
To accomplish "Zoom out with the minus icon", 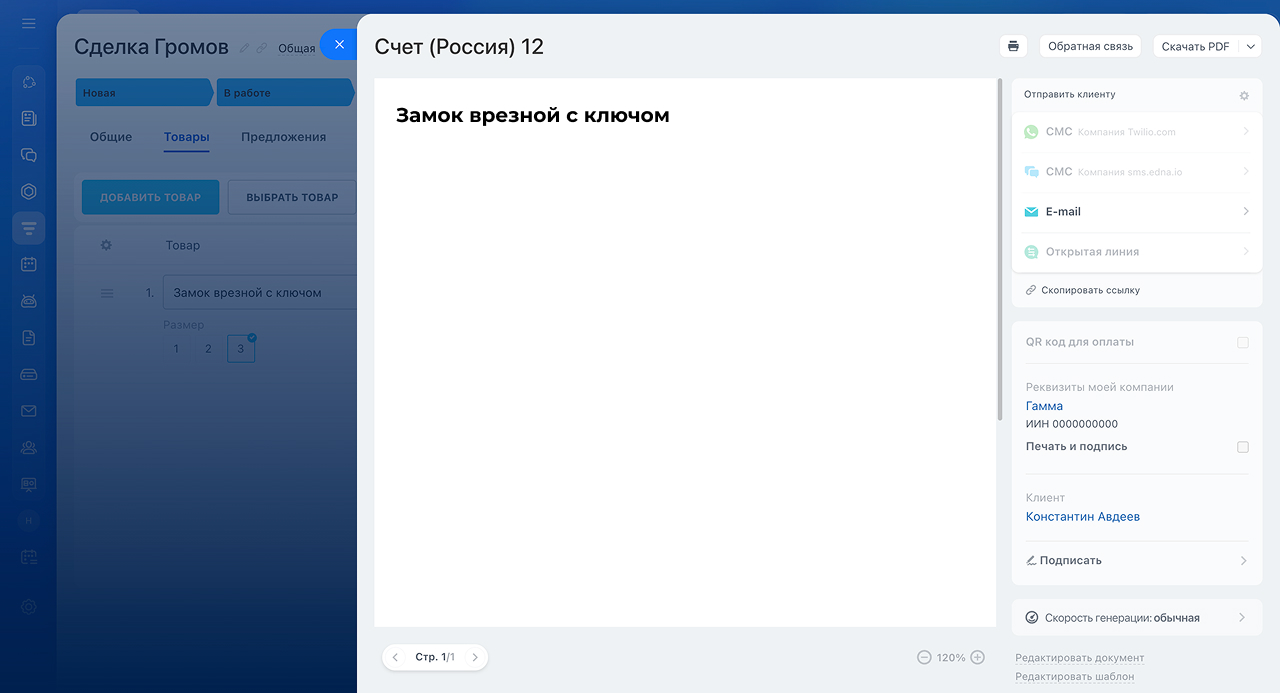I will 924,657.
